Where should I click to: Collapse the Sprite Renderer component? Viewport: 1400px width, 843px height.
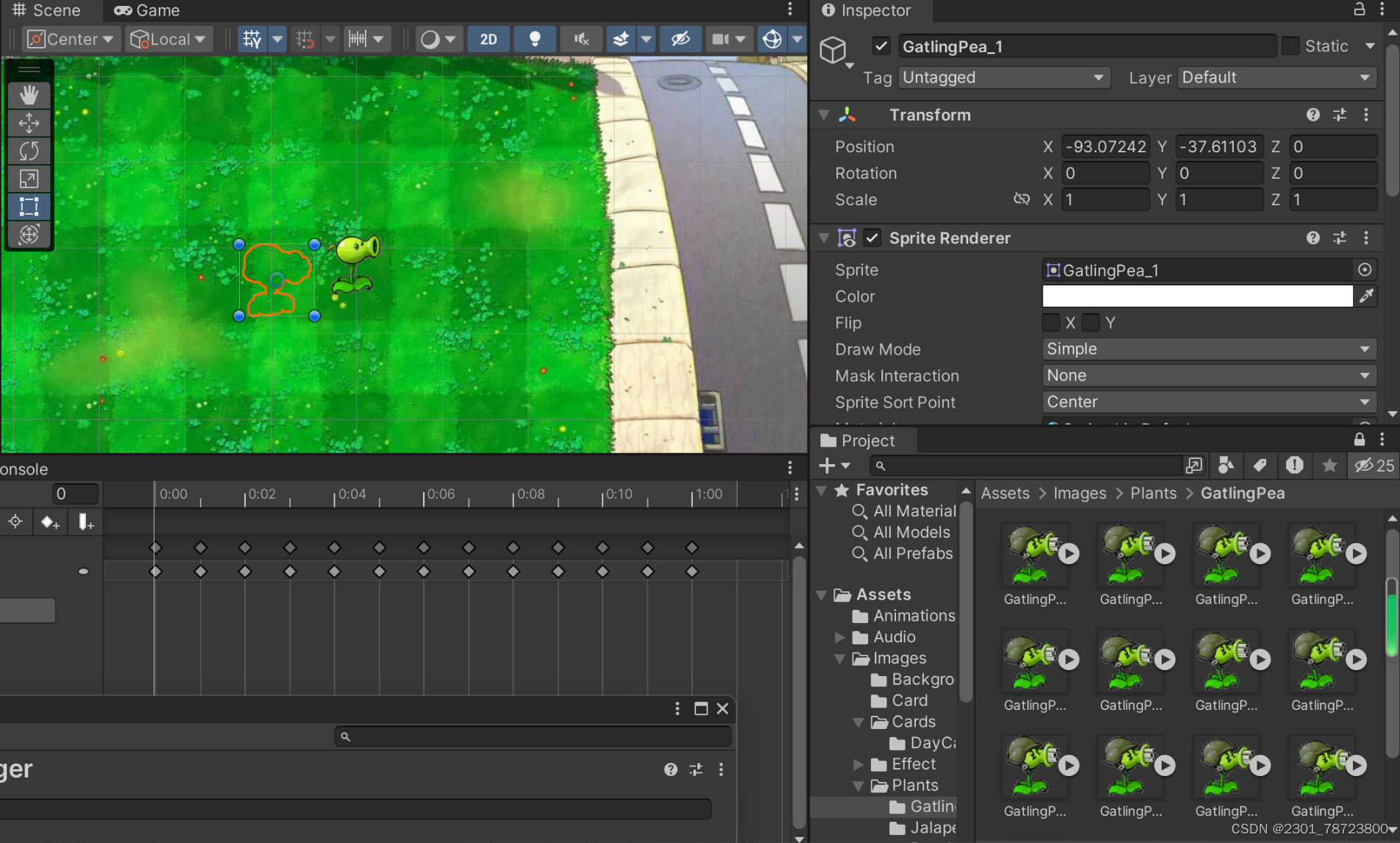click(x=824, y=238)
